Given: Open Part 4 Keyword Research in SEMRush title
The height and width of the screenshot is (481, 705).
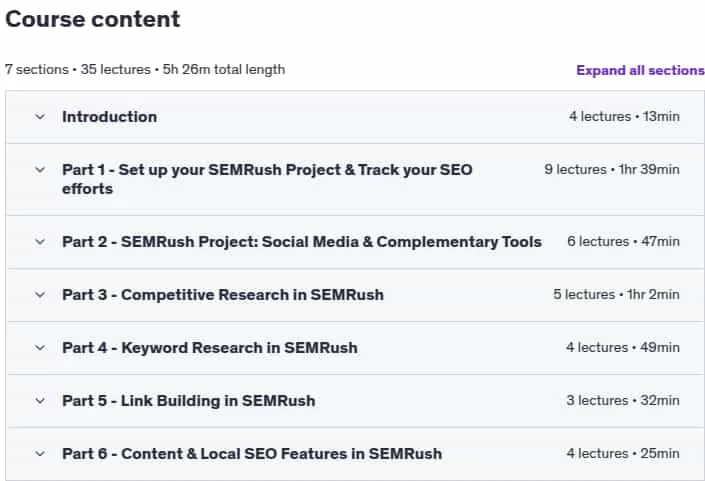Looking at the screenshot, I should click(x=210, y=348).
